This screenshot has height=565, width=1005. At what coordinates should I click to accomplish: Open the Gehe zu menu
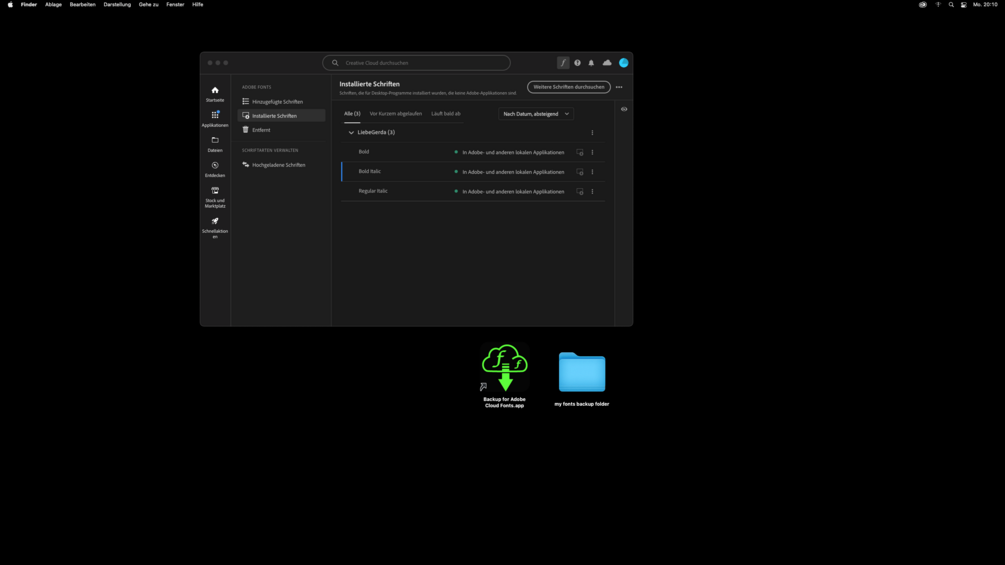pos(148,4)
